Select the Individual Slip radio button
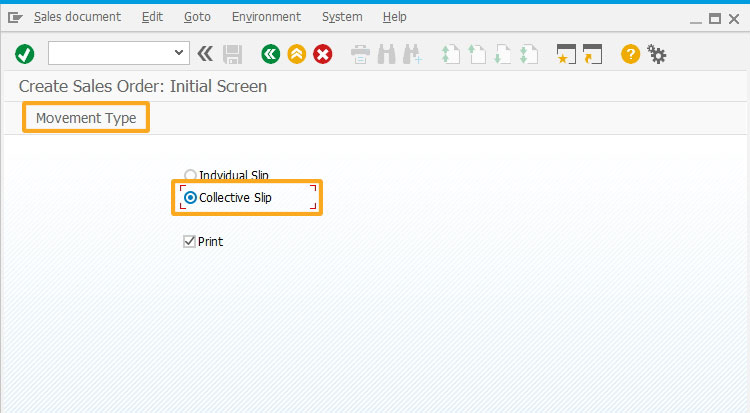Image resolution: width=750 pixels, height=413 pixels. pyautogui.click(x=190, y=175)
